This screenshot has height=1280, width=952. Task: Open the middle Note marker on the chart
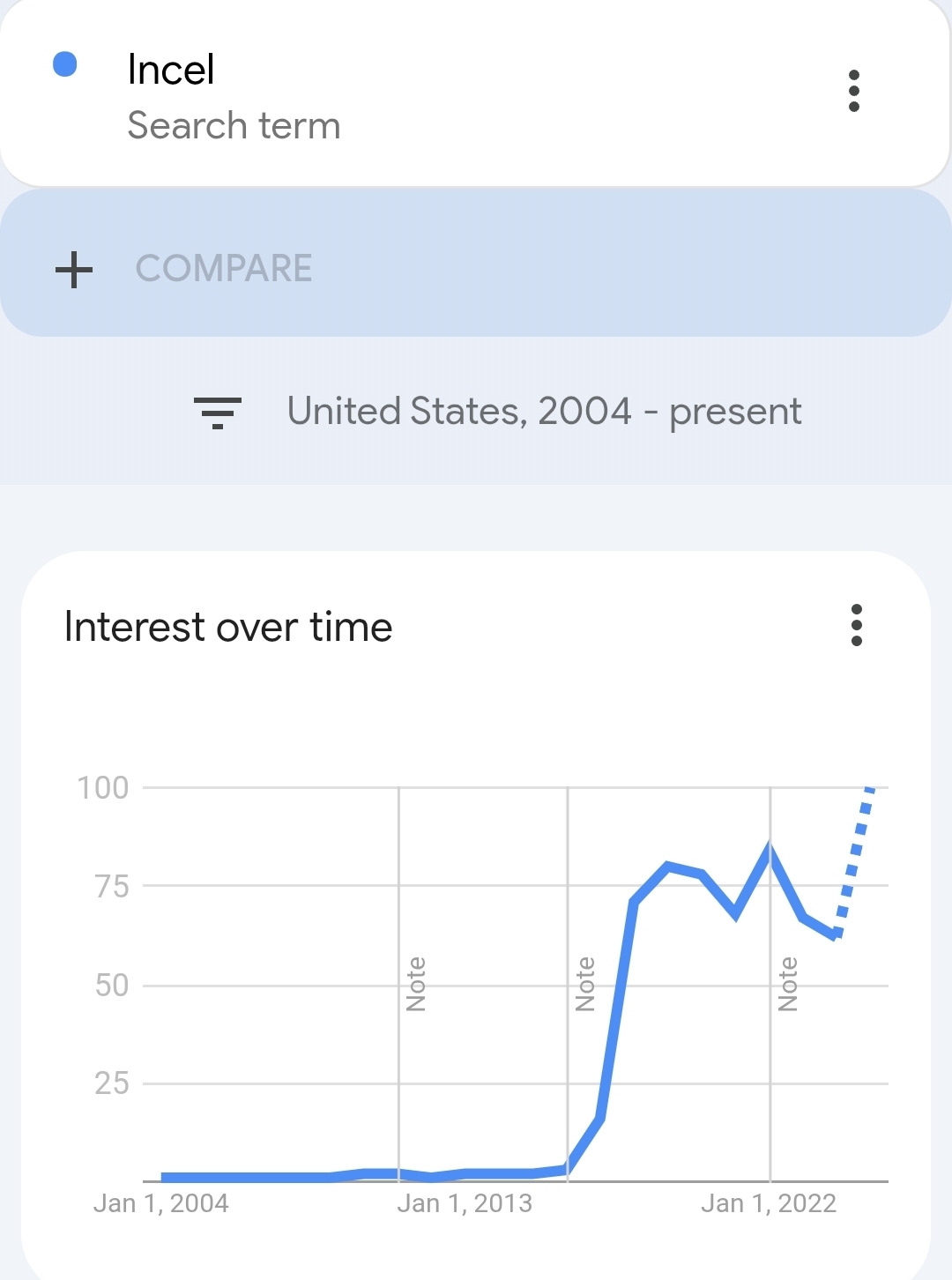pos(584,984)
